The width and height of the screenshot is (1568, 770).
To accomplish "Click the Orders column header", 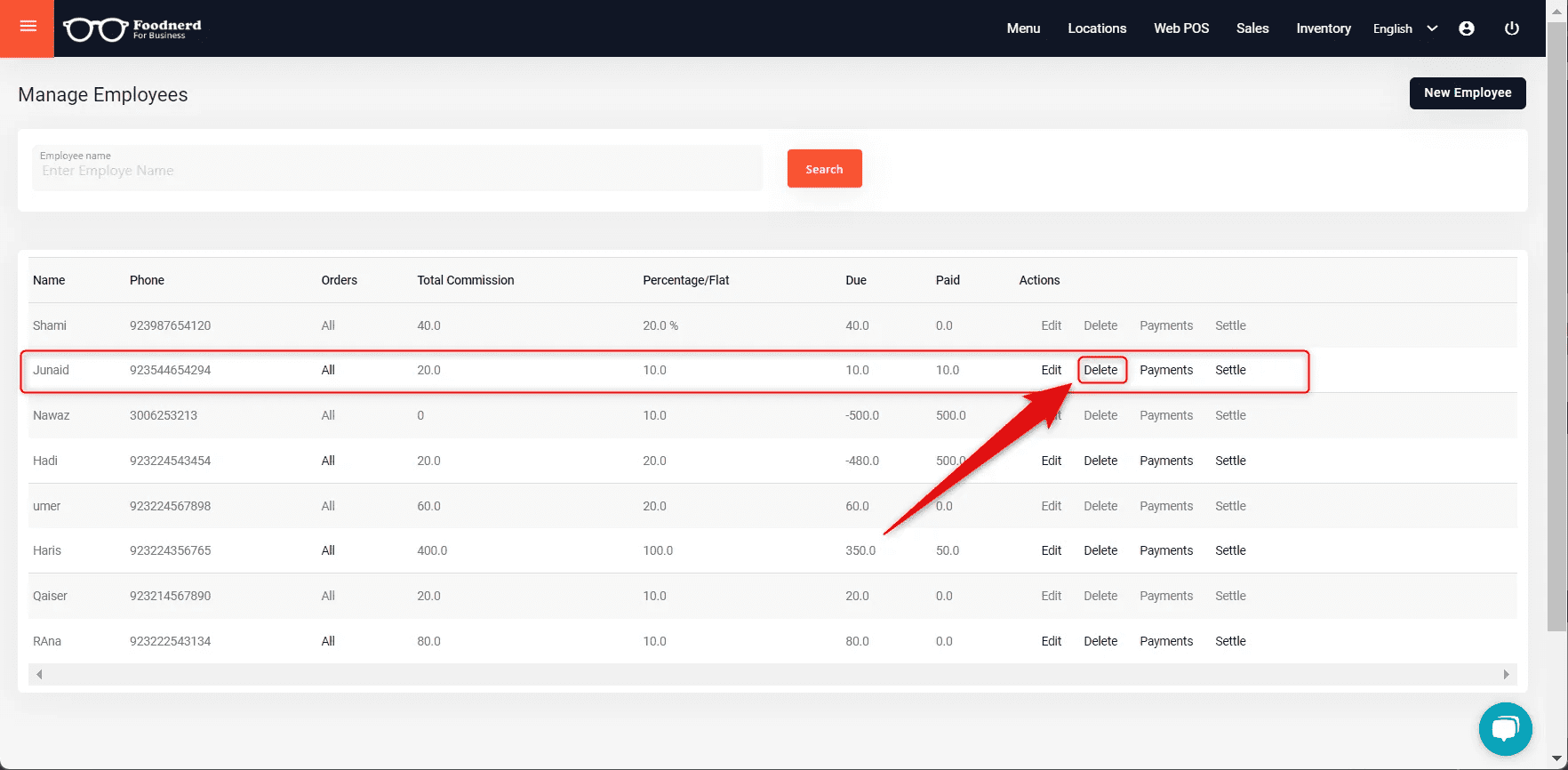I will [340, 280].
